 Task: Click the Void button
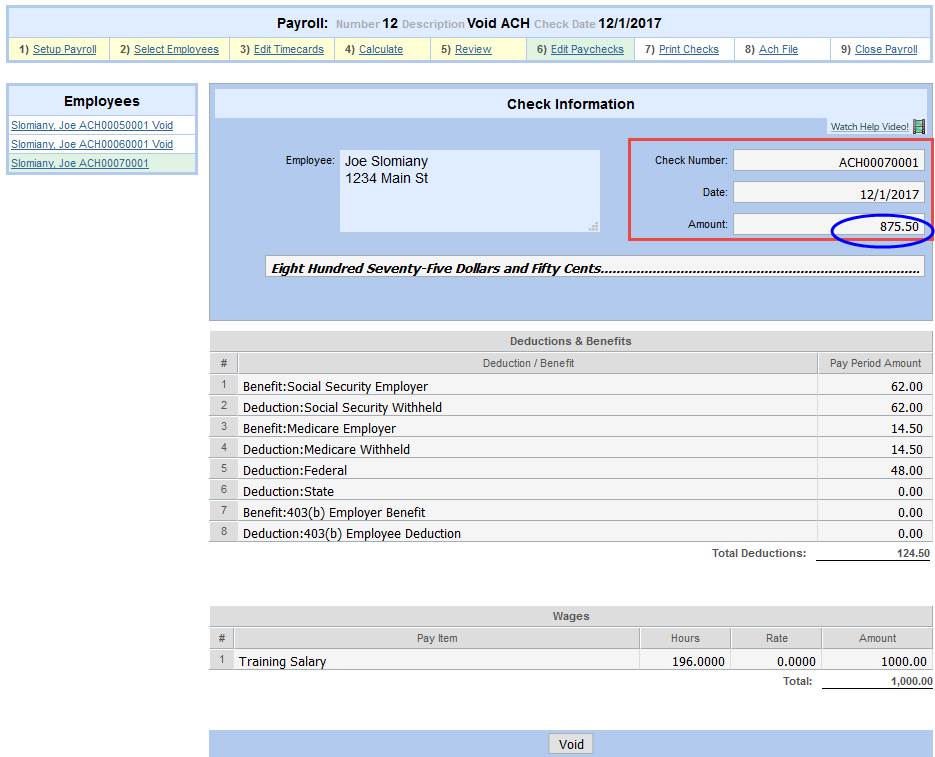pyautogui.click(x=571, y=744)
